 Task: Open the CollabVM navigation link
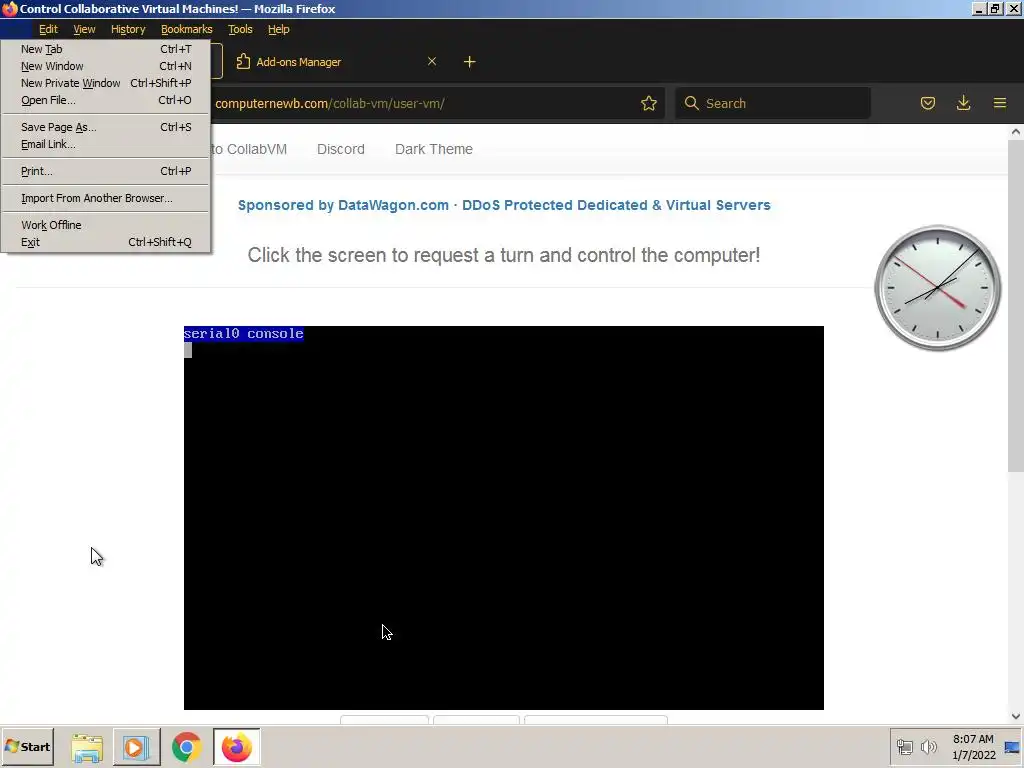coord(249,149)
